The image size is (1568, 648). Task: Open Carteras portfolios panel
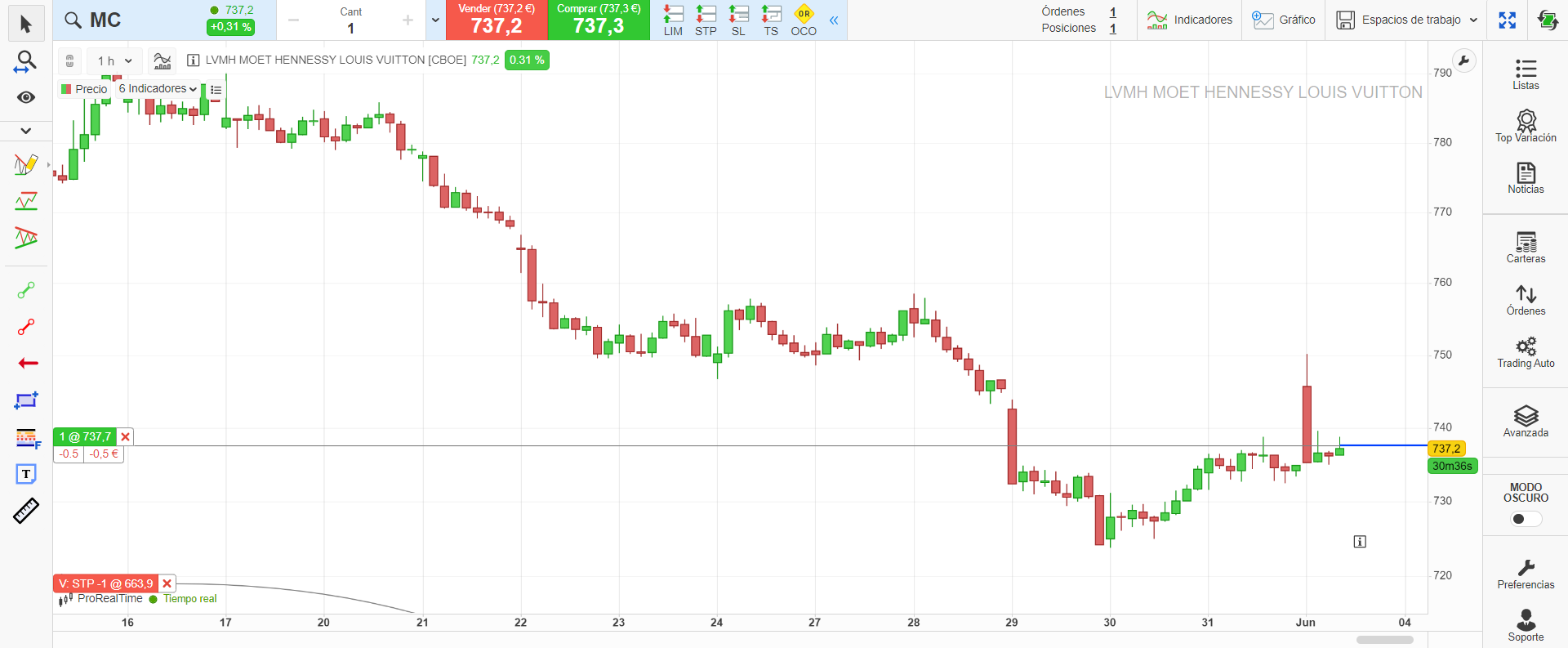click(x=1526, y=248)
